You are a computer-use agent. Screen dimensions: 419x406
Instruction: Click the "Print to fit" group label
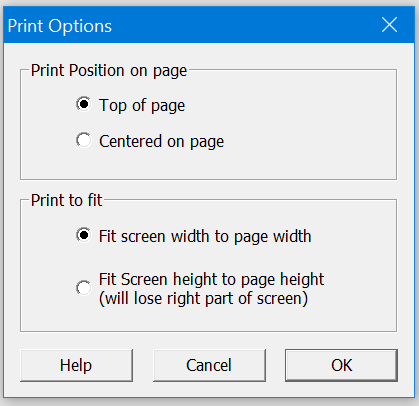click(67, 200)
